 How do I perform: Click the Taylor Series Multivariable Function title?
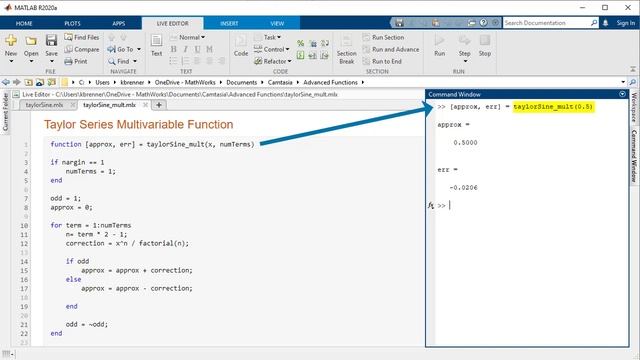tap(138, 124)
